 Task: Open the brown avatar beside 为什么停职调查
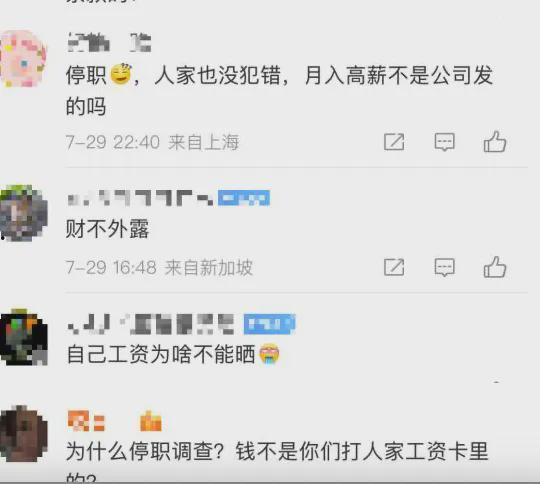pos(23,434)
